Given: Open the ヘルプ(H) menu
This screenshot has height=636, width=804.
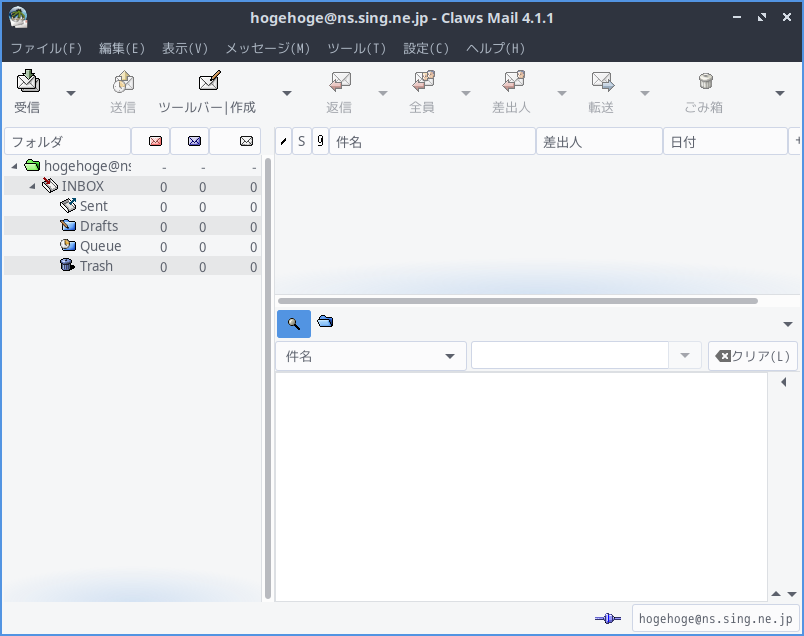Looking at the screenshot, I should point(495,48).
